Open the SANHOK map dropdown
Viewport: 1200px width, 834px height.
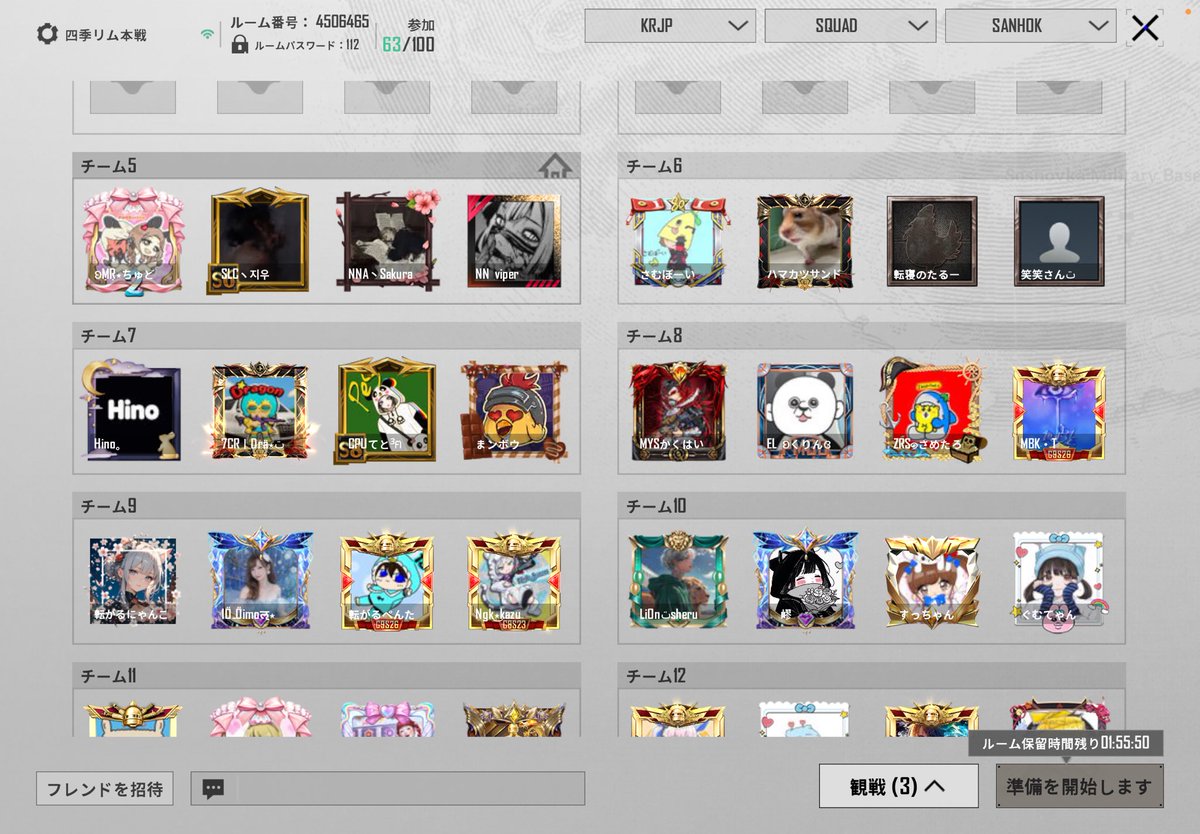tap(1030, 26)
